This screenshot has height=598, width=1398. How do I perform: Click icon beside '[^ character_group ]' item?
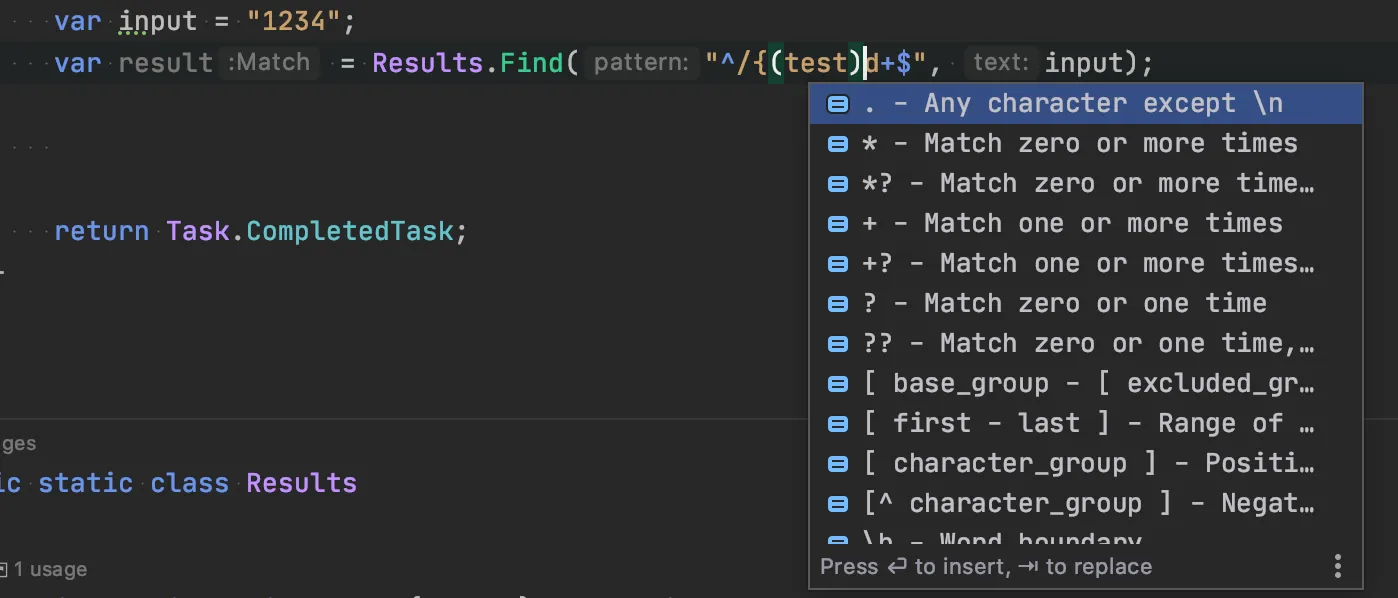click(x=838, y=504)
